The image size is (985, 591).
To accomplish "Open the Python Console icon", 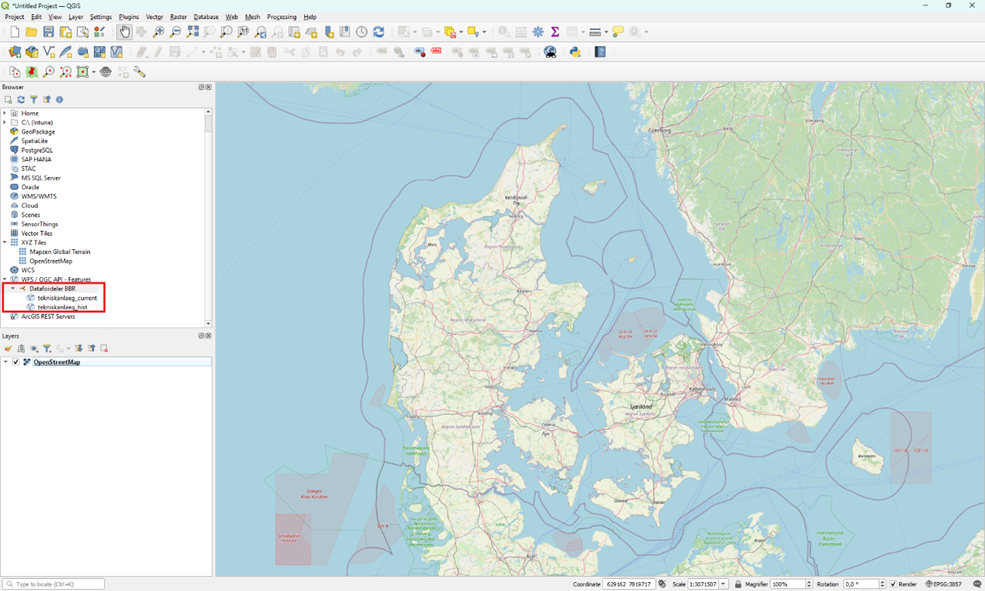I will (x=575, y=52).
